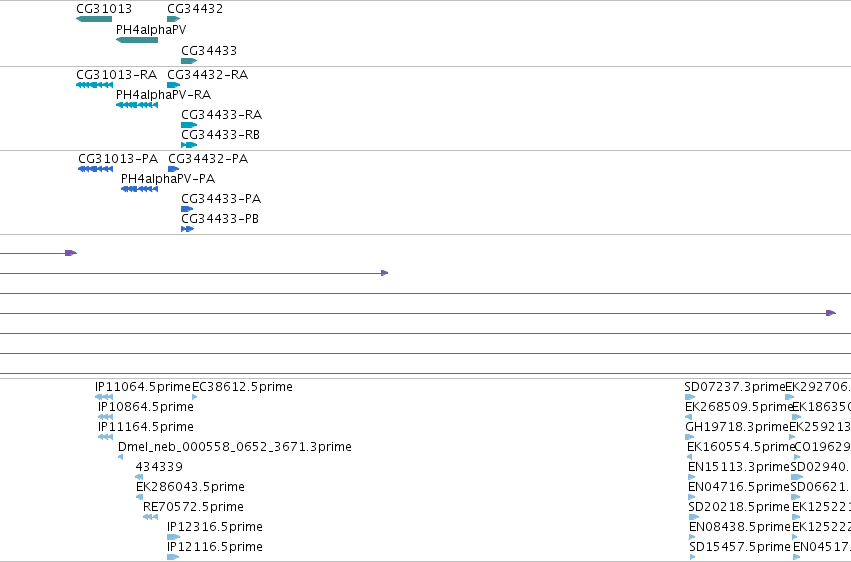This screenshot has height=562, width=851.
Task: Click the RE70572.5prime EST glyph
Action: (150, 517)
